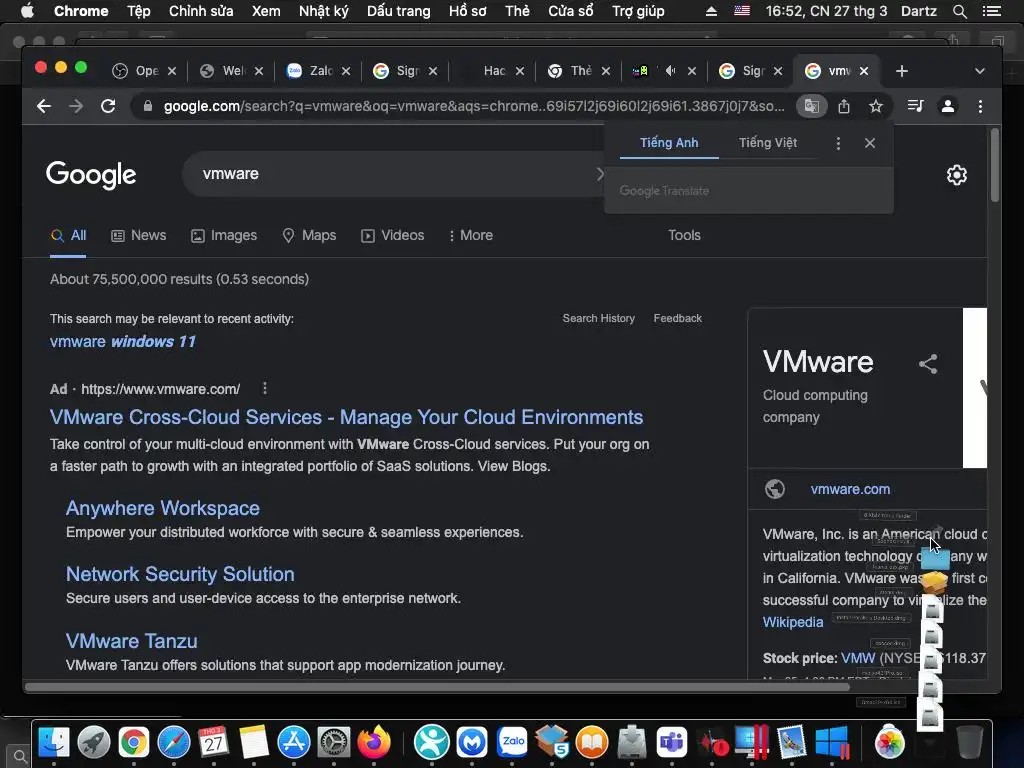Open the Trợ giúp menu
1024x768 pixels.
click(638, 11)
